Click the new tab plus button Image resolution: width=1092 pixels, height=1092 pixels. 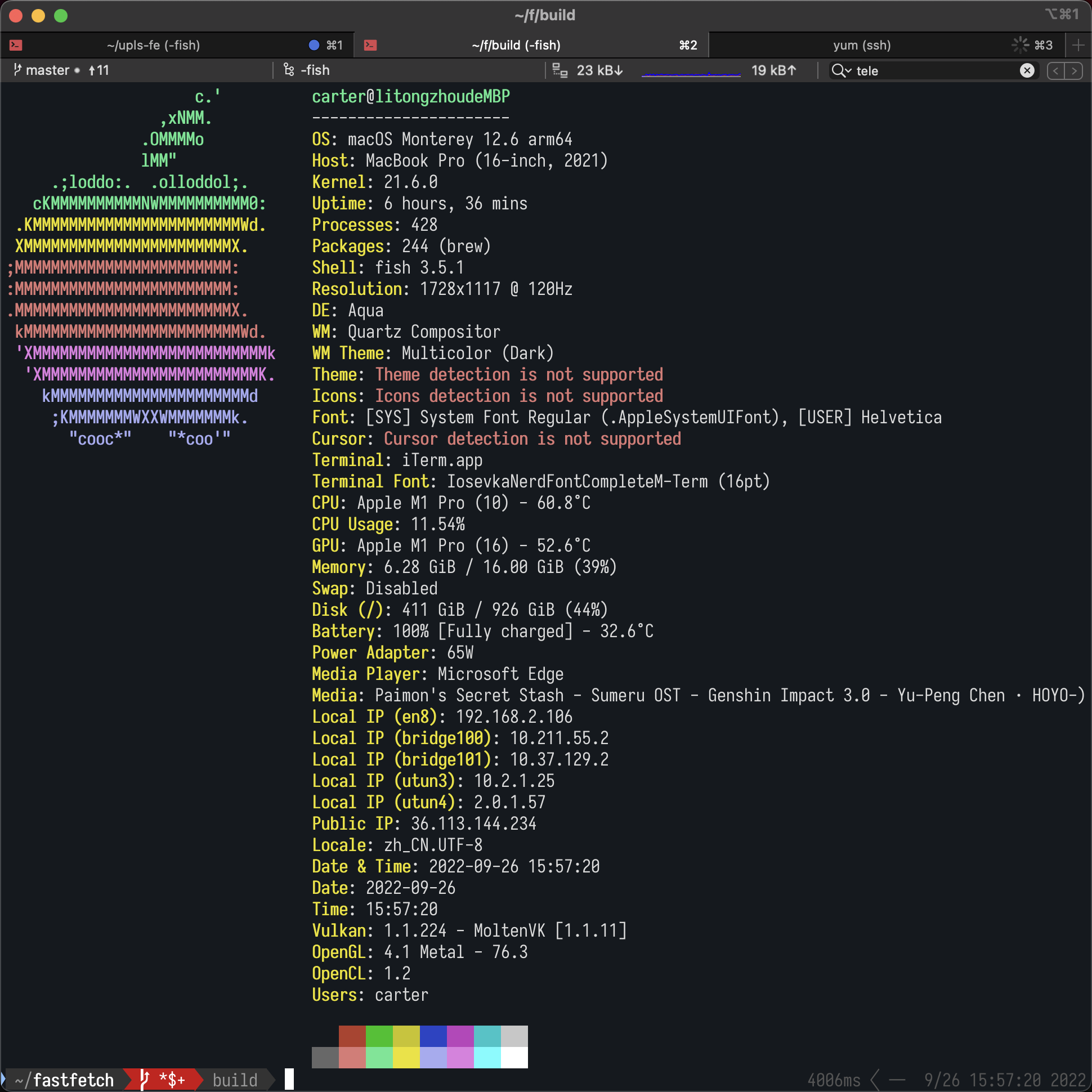click(1077, 44)
